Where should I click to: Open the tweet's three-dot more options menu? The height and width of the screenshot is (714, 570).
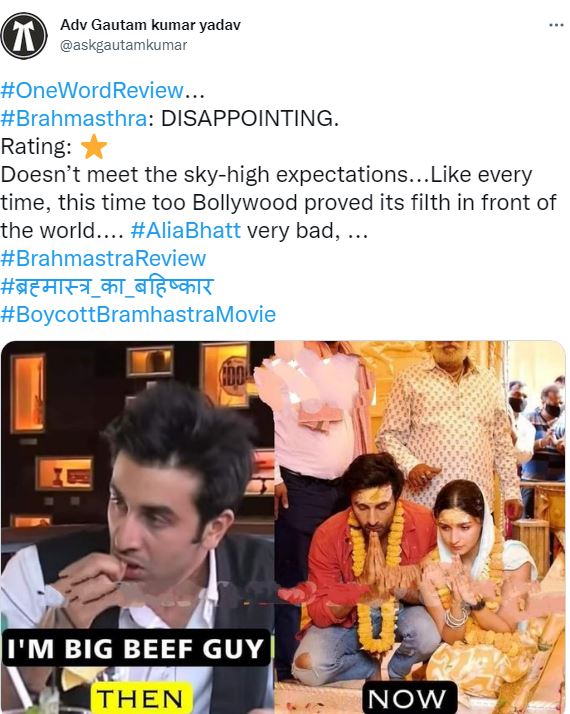click(x=556, y=25)
